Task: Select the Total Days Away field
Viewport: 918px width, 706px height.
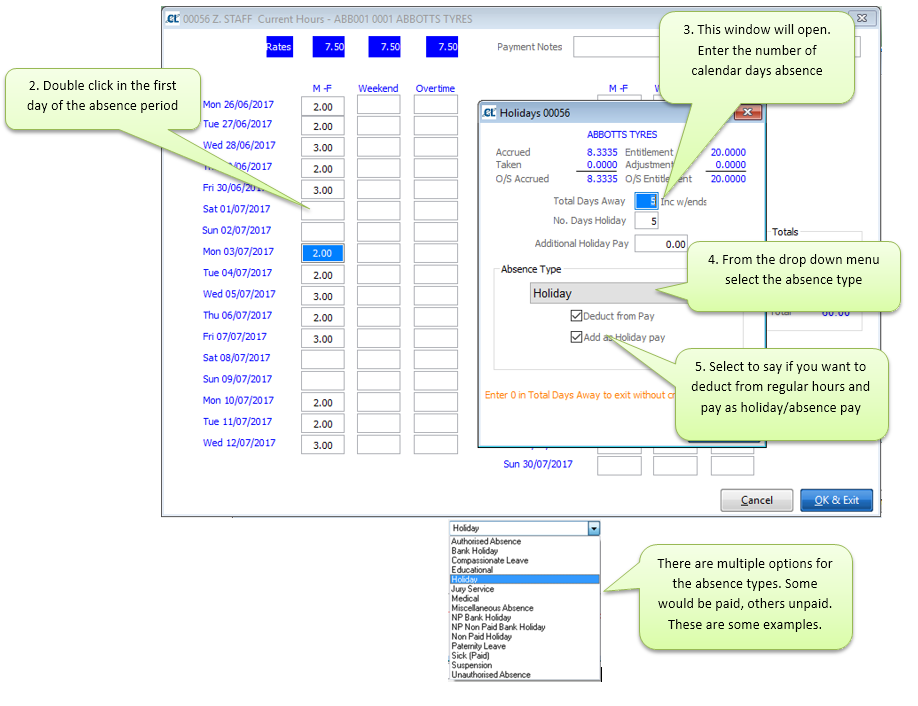Action: (647, 200)
